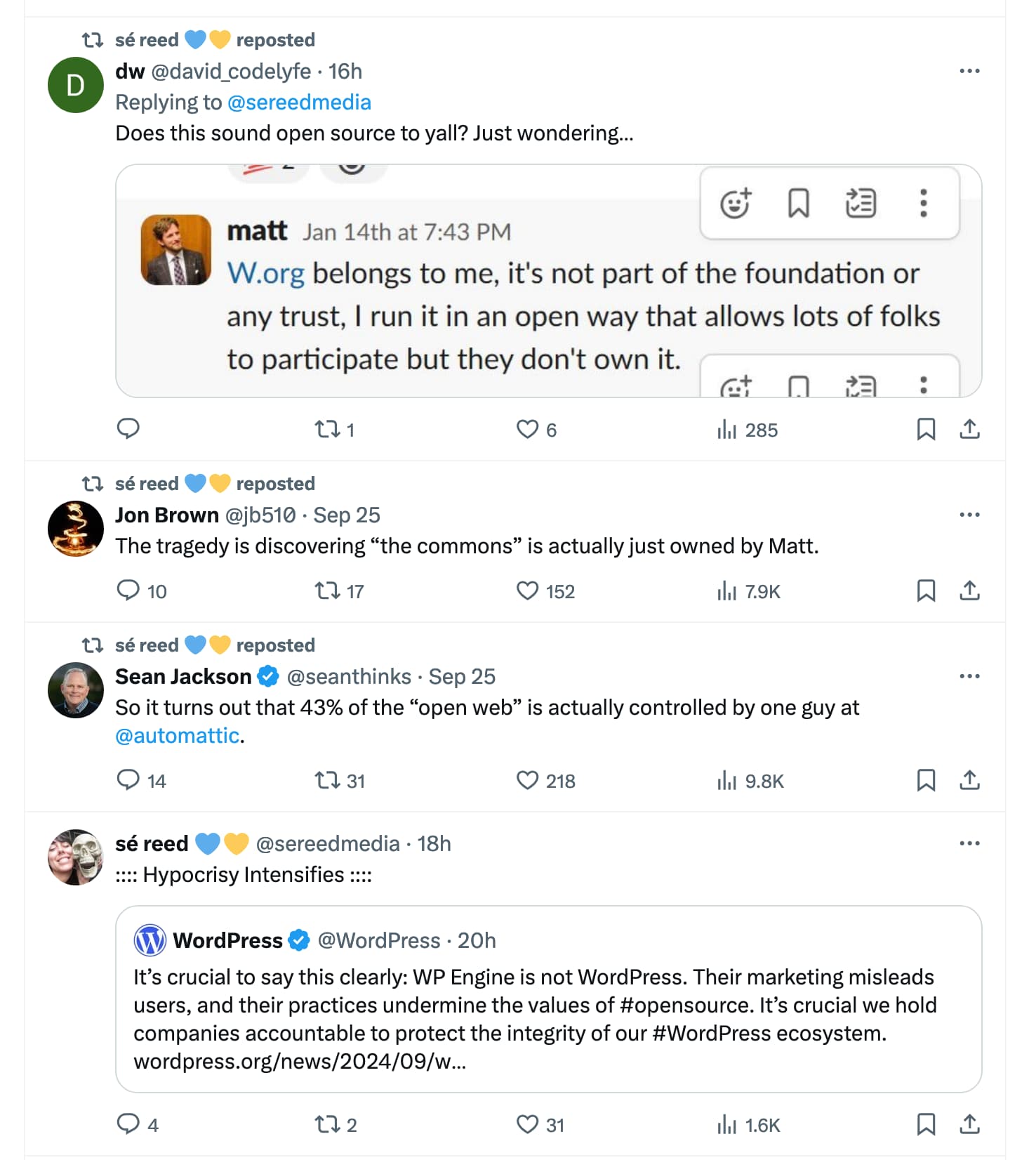Reply to Sean Jackson's tweet
This screenshot has height=1160, width=1036.
[128, 780]
